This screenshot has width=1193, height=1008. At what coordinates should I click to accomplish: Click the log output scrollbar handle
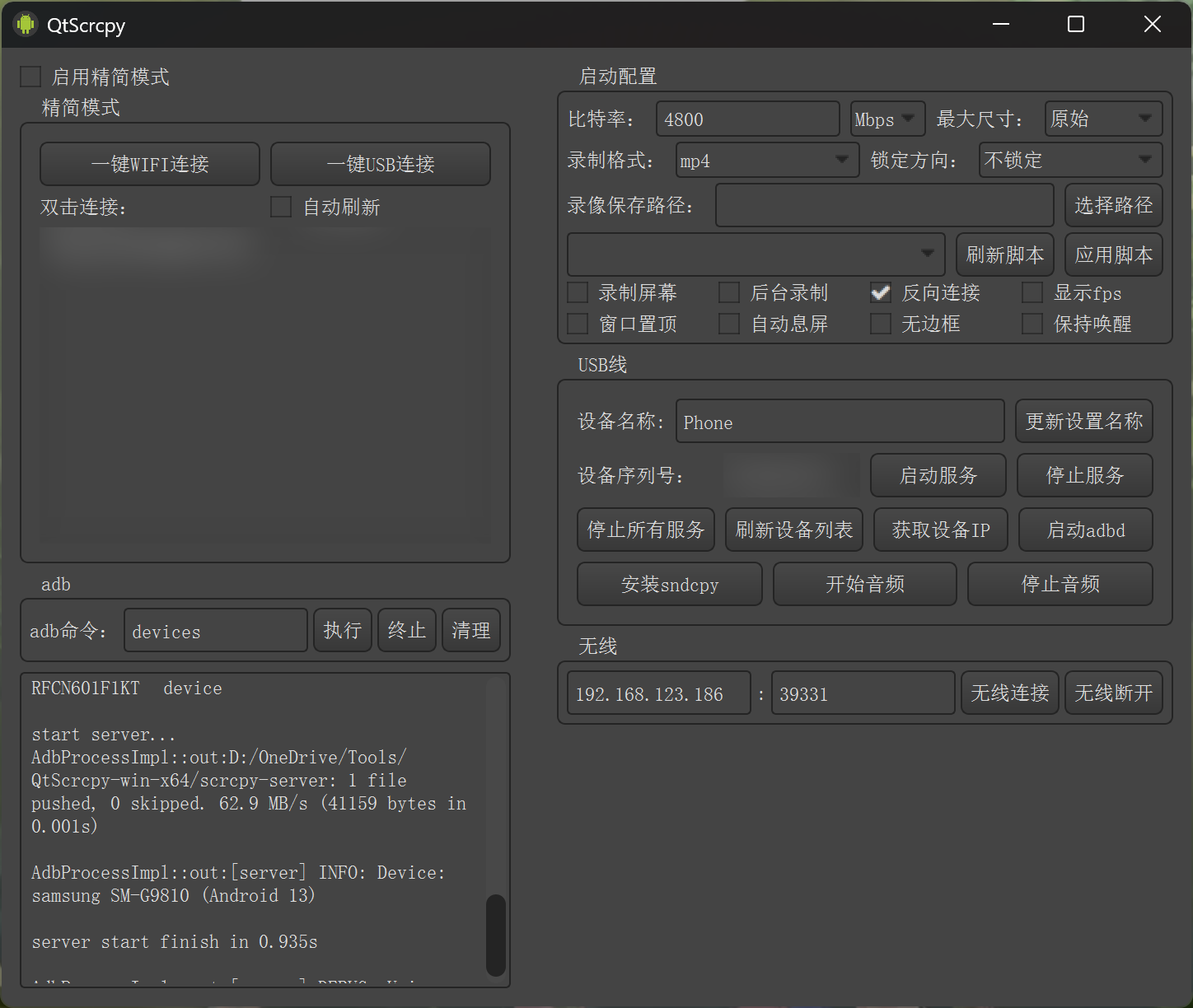[x=496, y=936]
